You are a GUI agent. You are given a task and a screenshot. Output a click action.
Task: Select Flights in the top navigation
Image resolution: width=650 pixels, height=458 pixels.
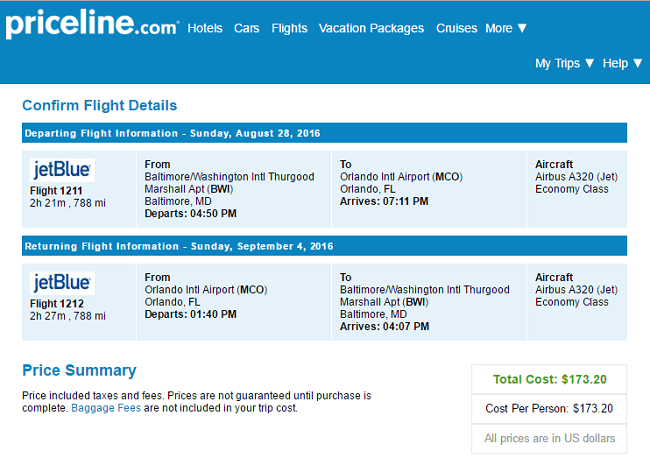coord(289,28)
